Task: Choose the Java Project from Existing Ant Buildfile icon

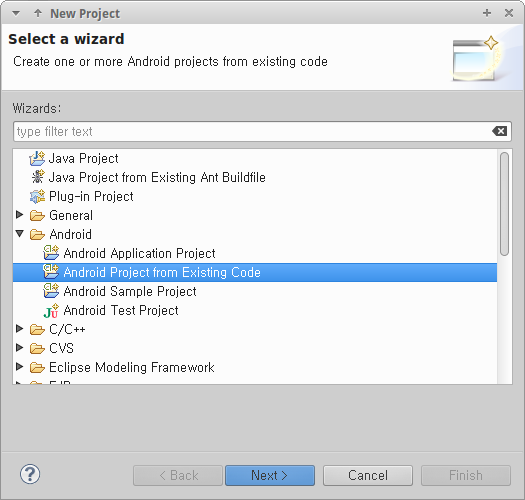Action: point(38,177)
